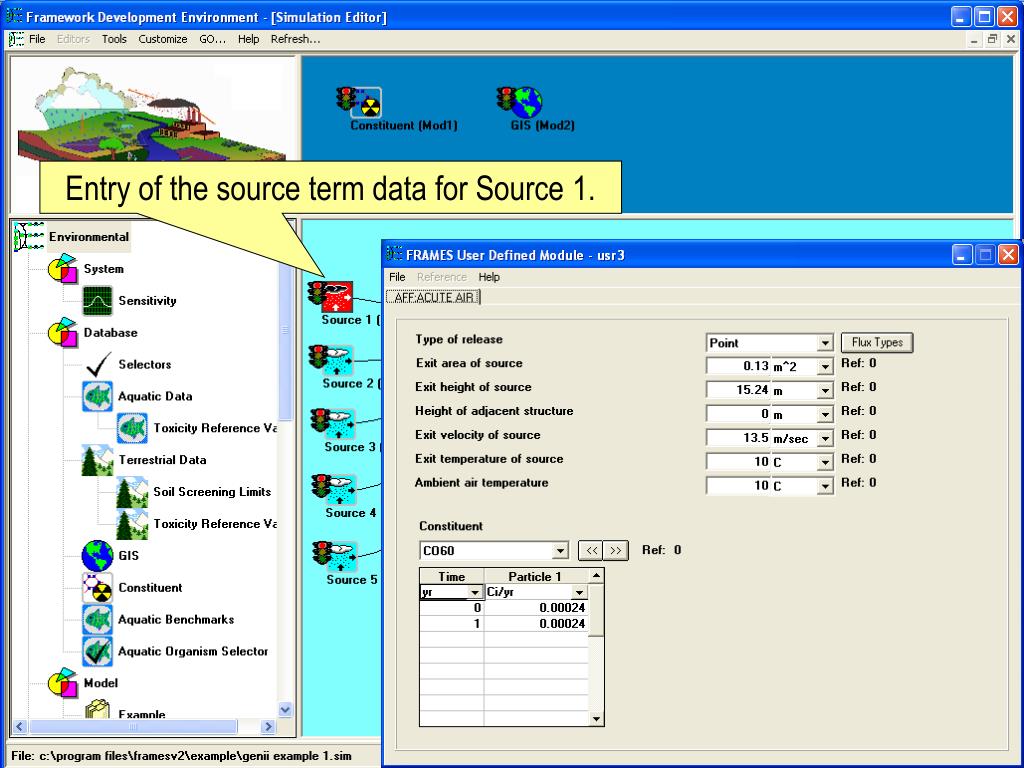Open Ambient air temperature units dropdown
The image size is (1024, 768).
click(x=825, y=487)
